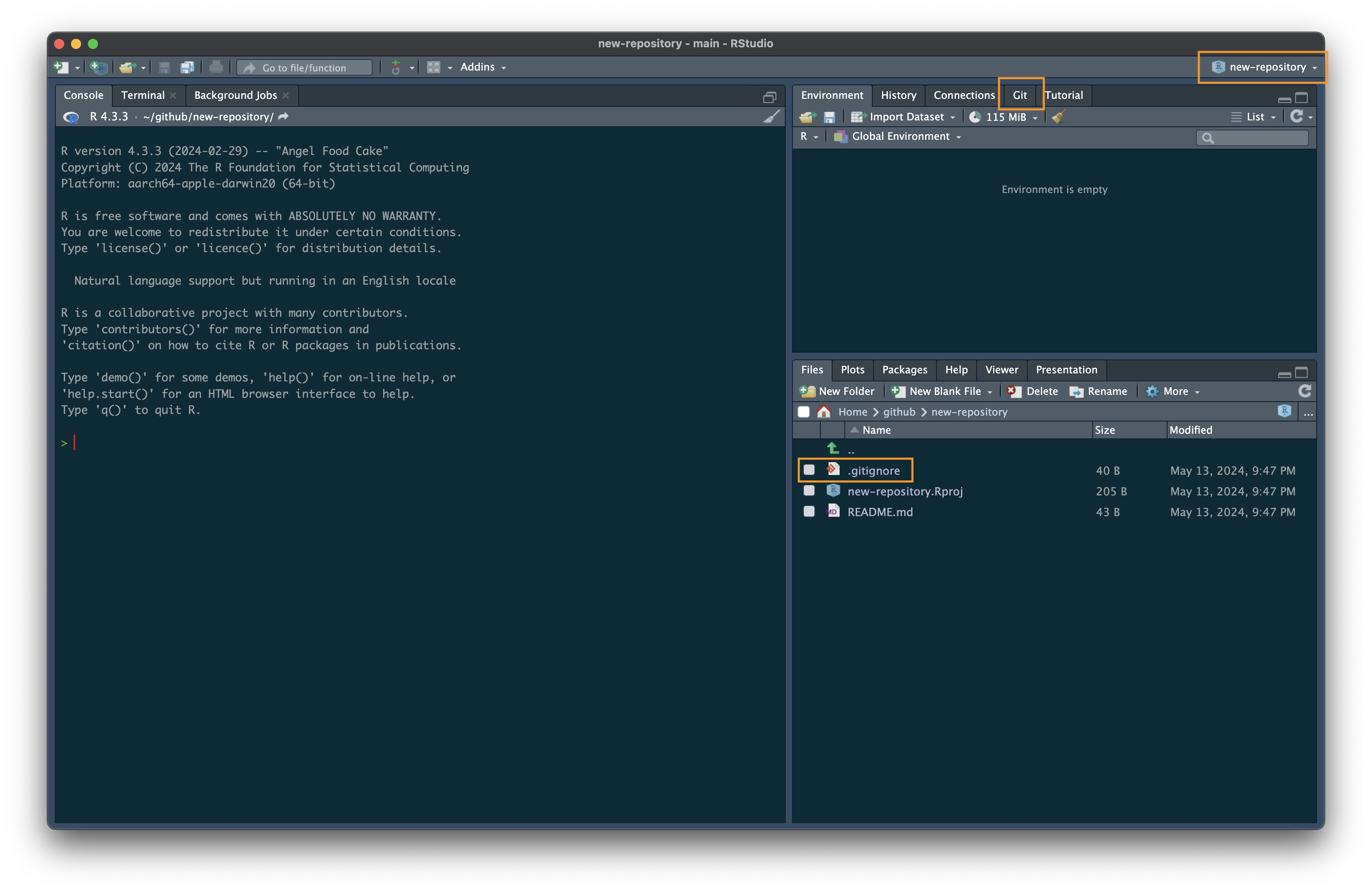Check the new-repository.Rproj file checkbox

(x=809, y=491)
